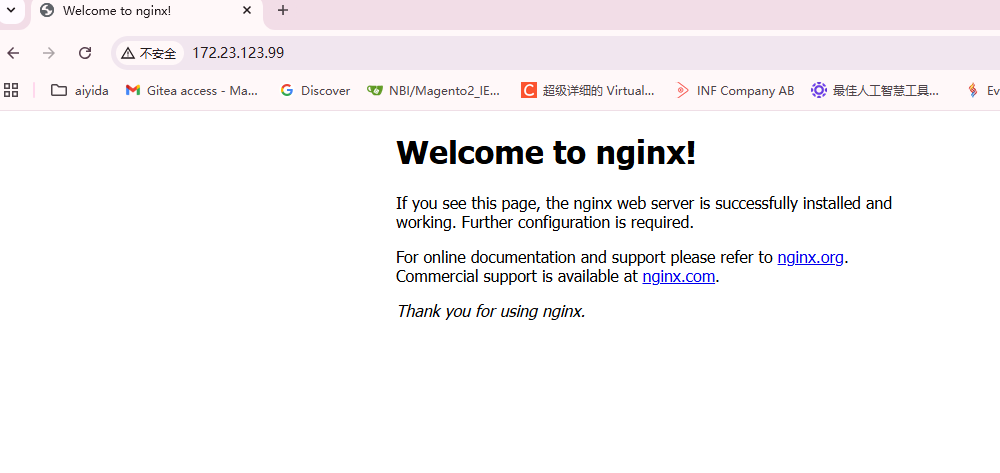
Task: Reload the page with refresh icon
Action: tap(85, 53)
